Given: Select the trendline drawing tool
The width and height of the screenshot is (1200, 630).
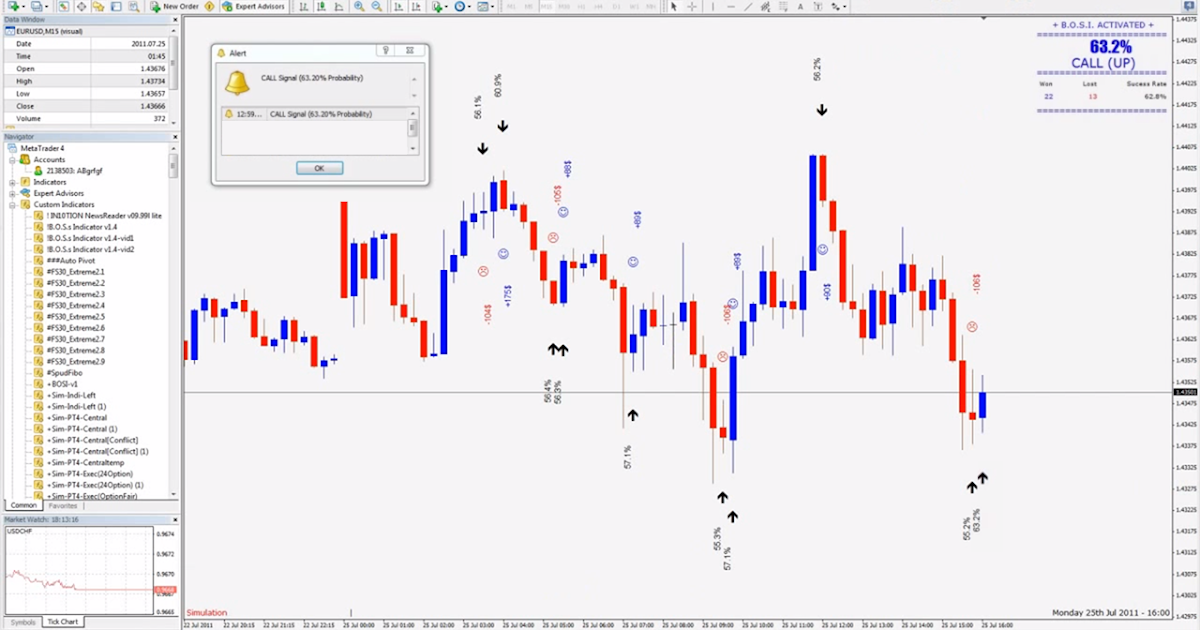Looking at the screenshot, I should click(748, 6).
